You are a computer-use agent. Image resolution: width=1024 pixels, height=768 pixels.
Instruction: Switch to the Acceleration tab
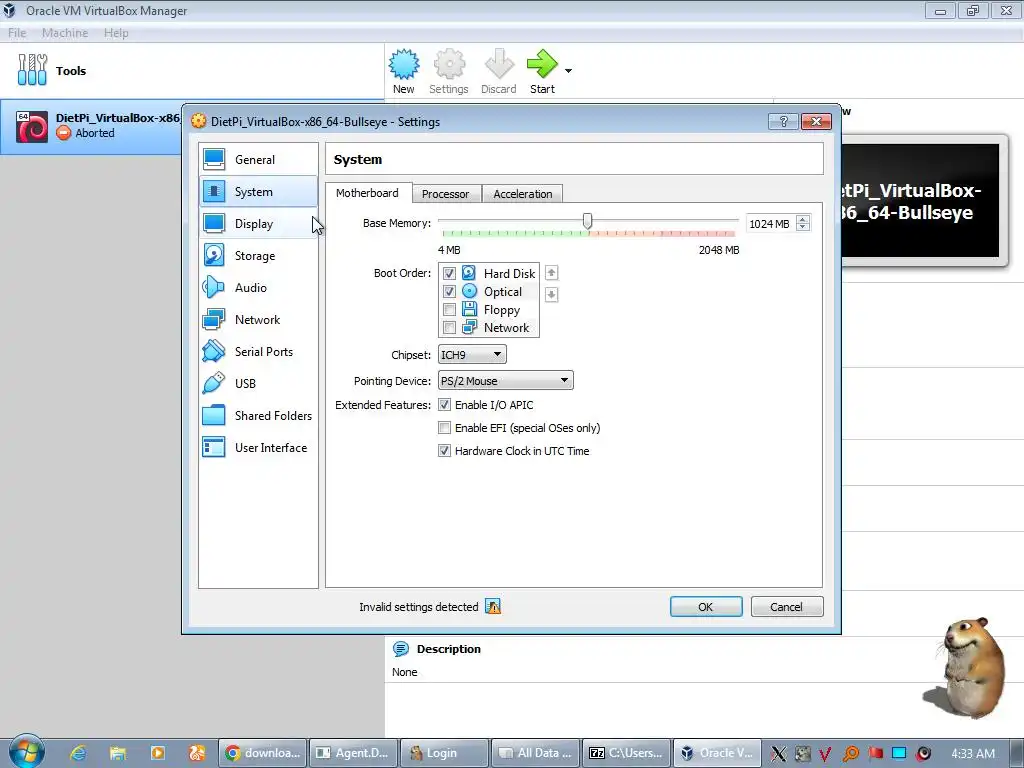[x=522, y=194]
